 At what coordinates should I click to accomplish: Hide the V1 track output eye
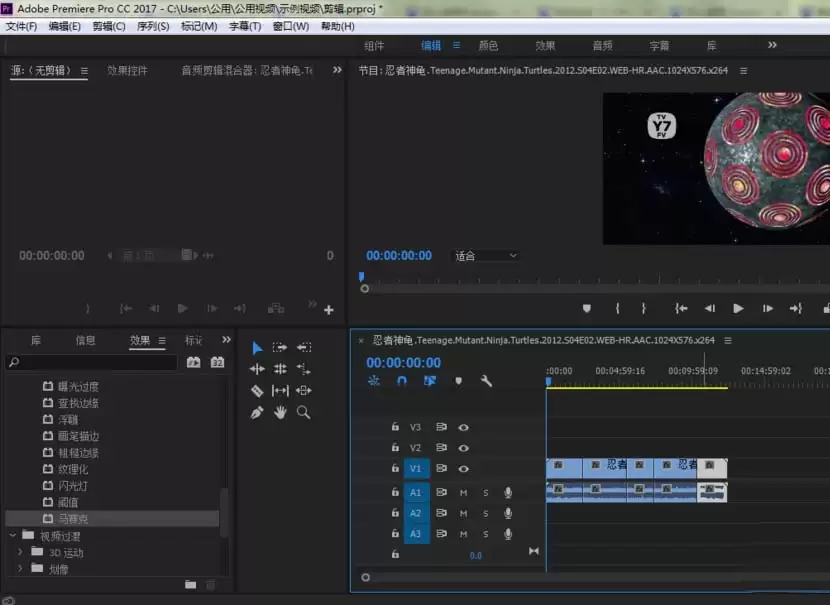[x=463, y=468]
